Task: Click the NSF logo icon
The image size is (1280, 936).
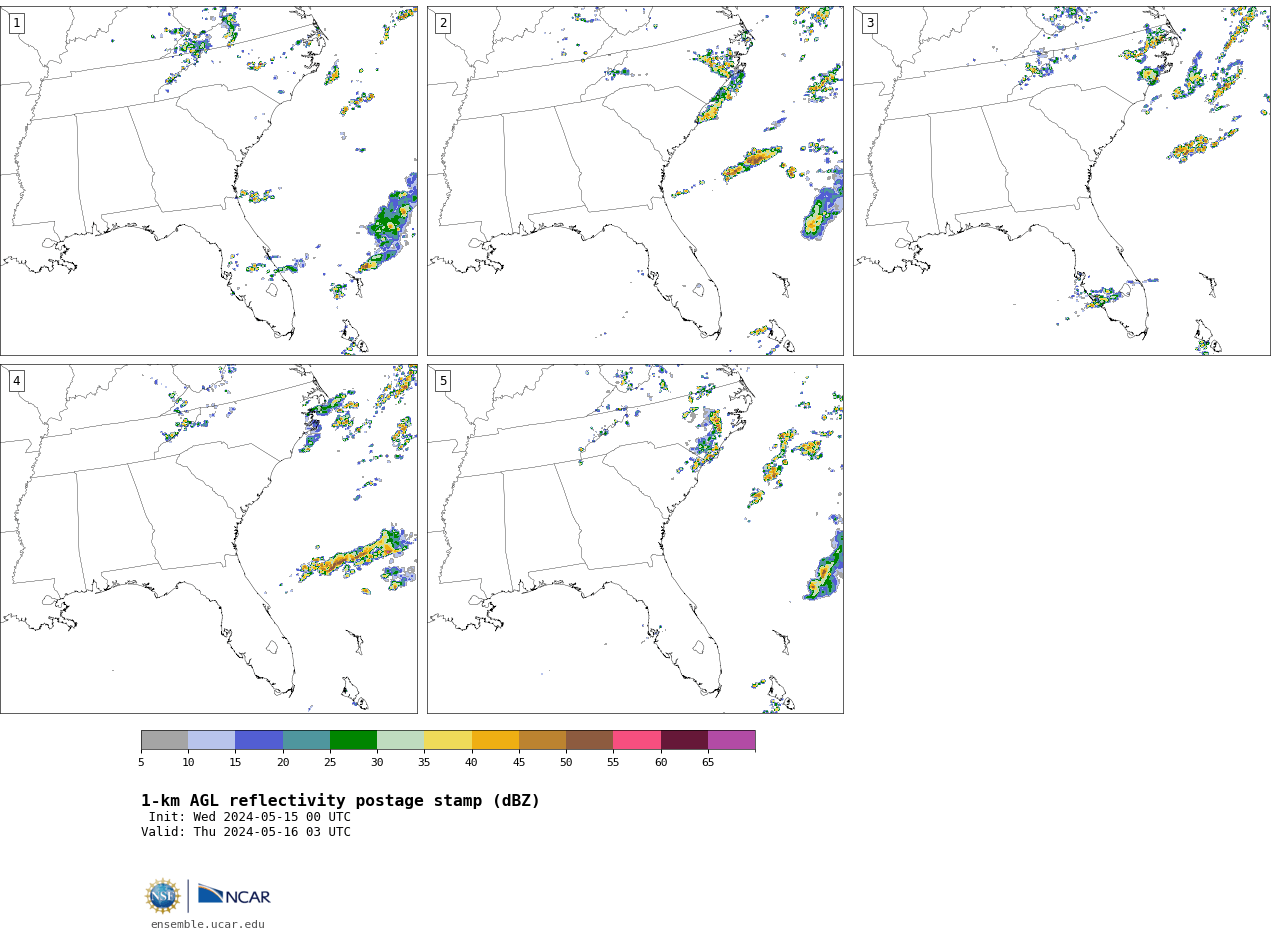Action: tap(163, 896)
